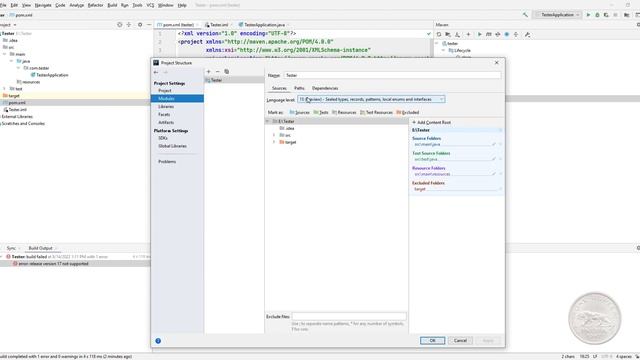Open the Refactor menu
This screenshot has width=640, height=360.
96,5
